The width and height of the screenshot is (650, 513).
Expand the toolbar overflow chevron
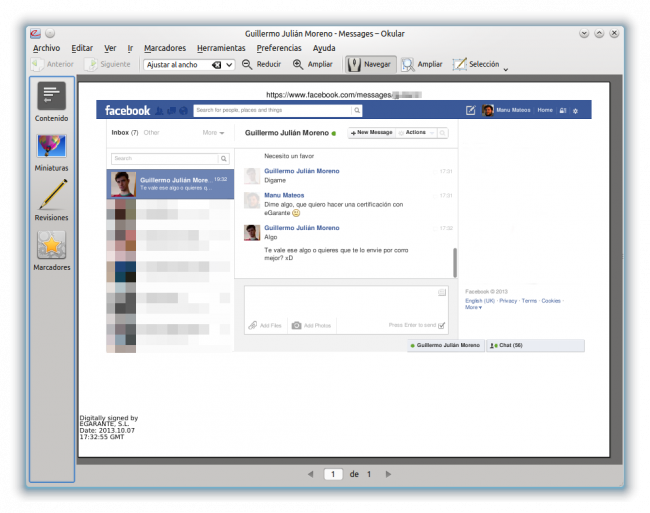tap(506, 69)
